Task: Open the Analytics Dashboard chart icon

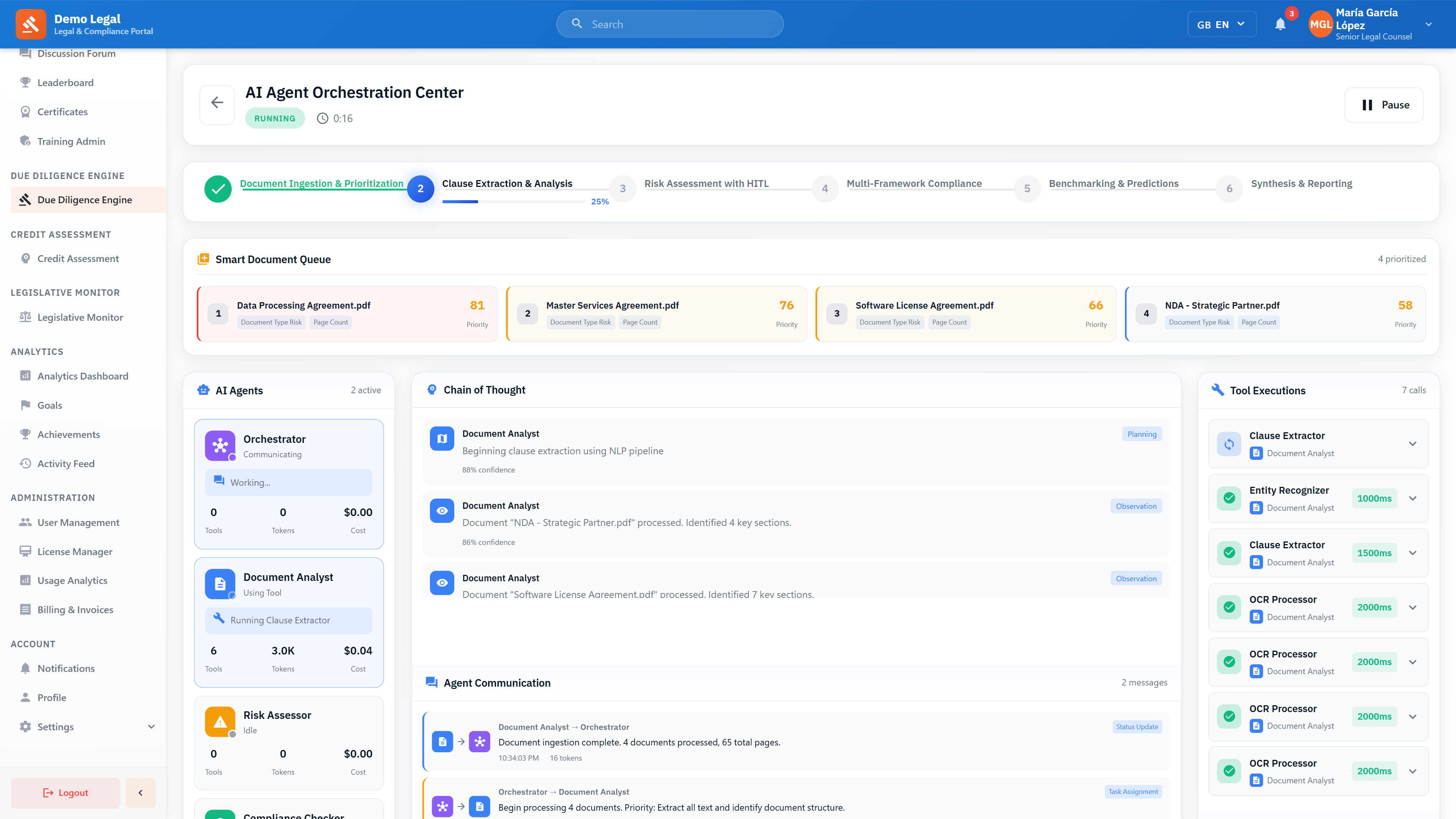Action: click(25, 376)
